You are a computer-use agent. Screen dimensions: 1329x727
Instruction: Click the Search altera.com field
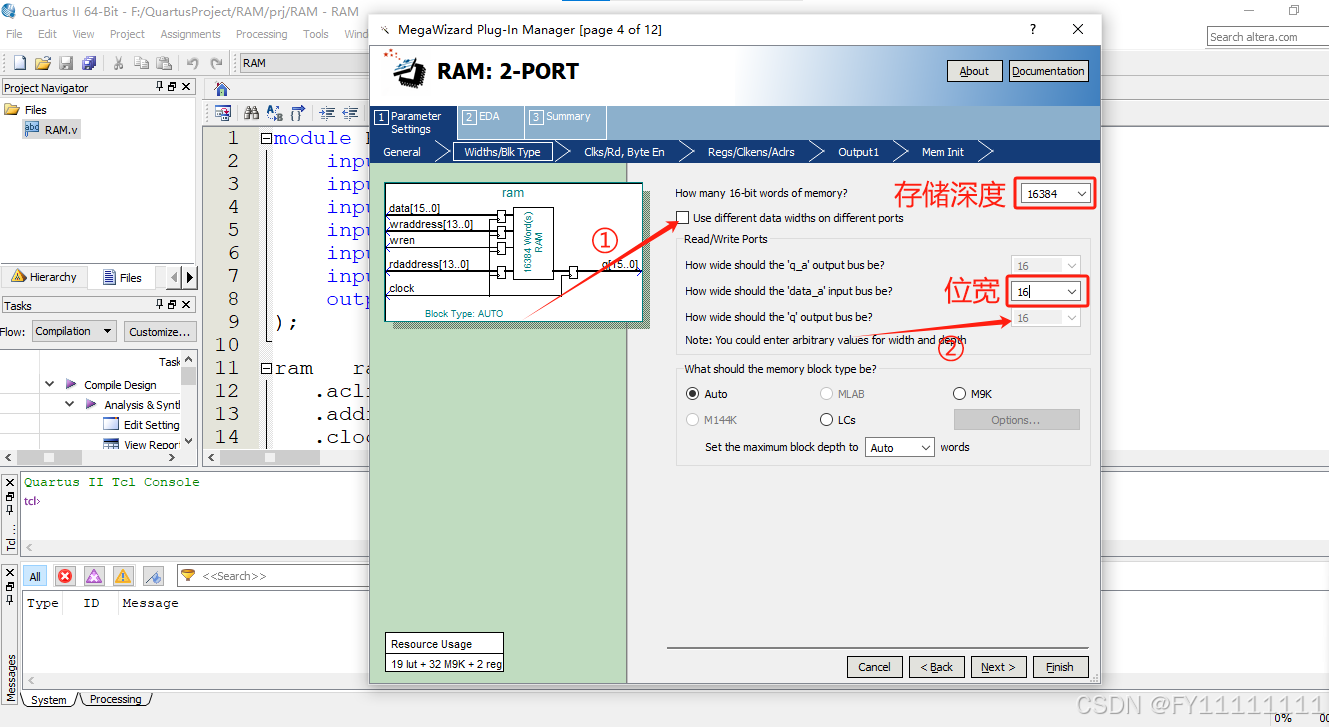1267,37
